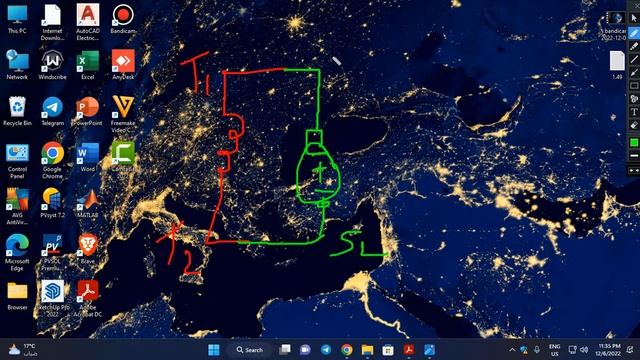Launch AutoCAD Electrical desktop shortcut
The width and height of the screenshot is (640, 360).
click(88, 22)
